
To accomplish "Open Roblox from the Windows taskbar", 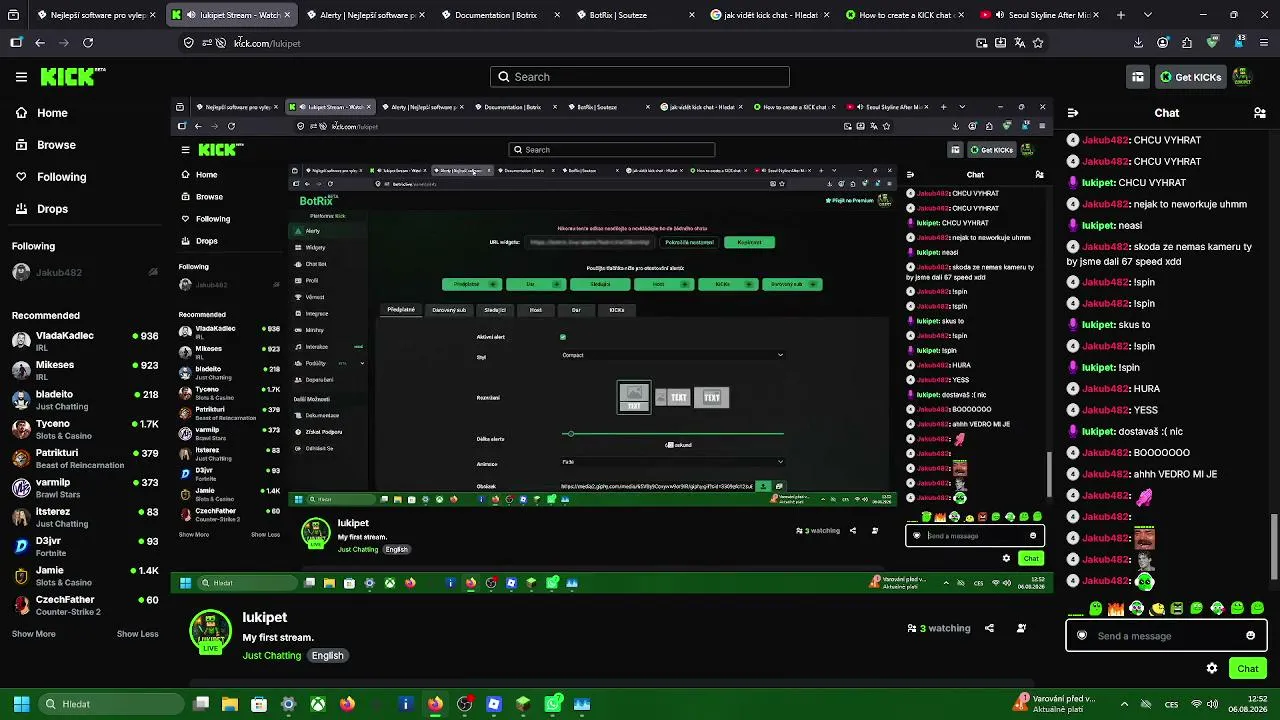I will point(493,704).
